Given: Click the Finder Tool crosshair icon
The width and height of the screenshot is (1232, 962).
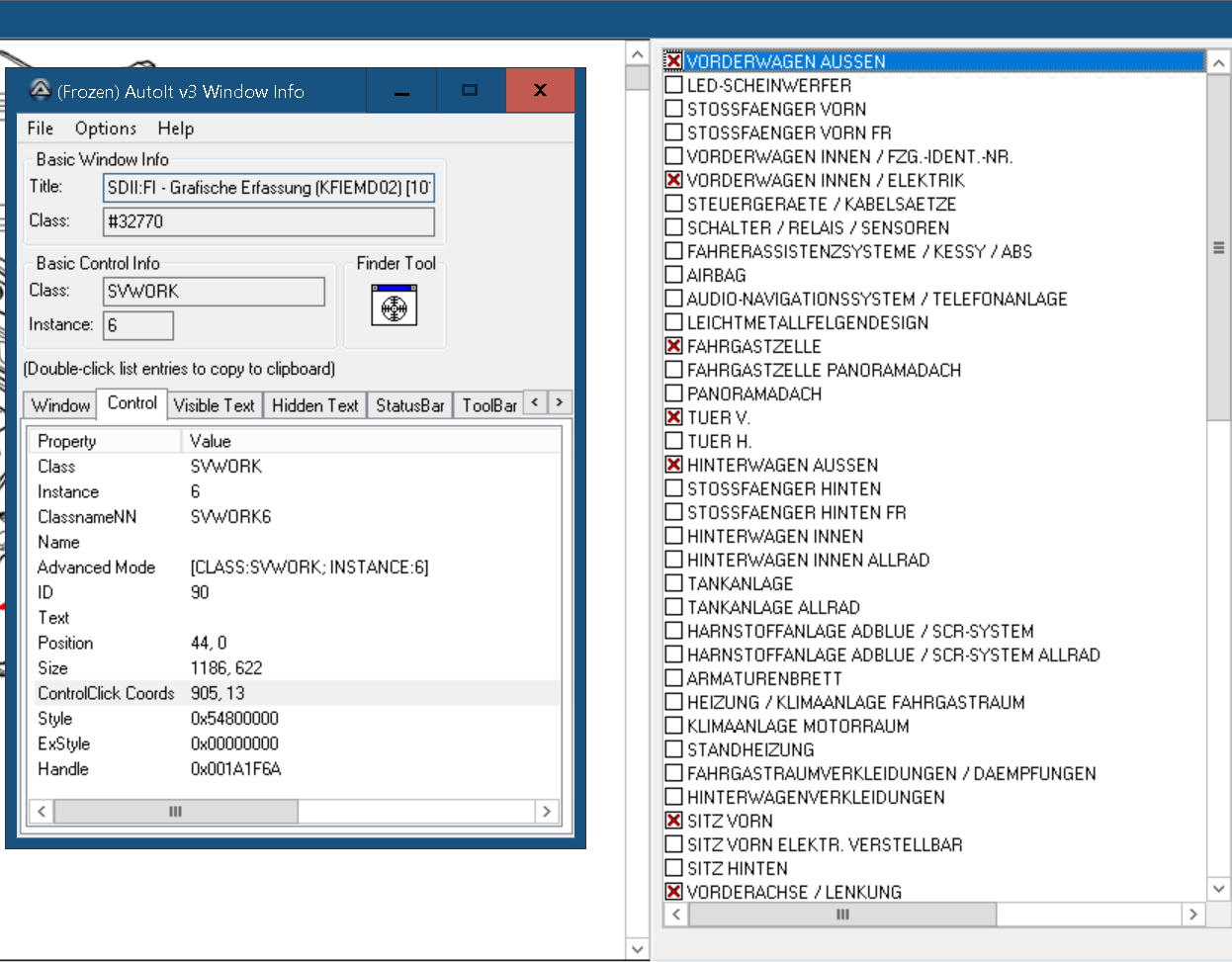Looking at the screenshot, I should [x=395, y=305].
